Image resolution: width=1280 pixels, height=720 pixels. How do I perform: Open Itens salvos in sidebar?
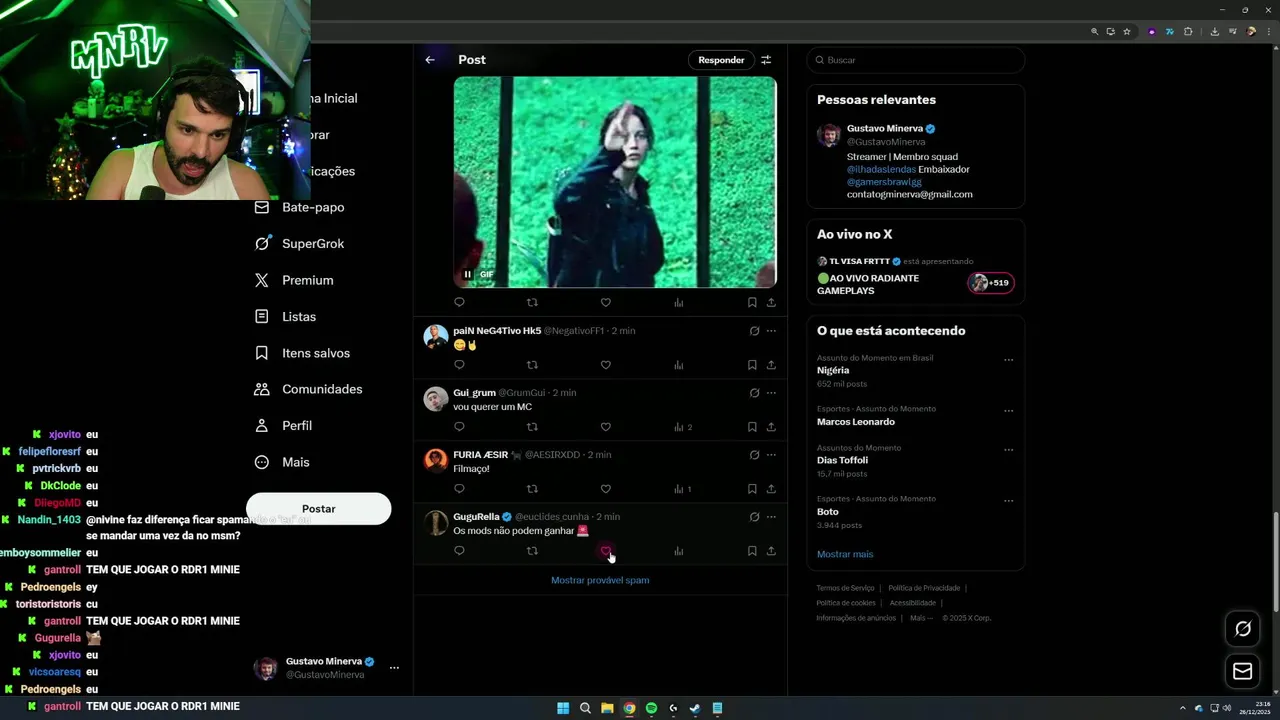click(303, 353)
